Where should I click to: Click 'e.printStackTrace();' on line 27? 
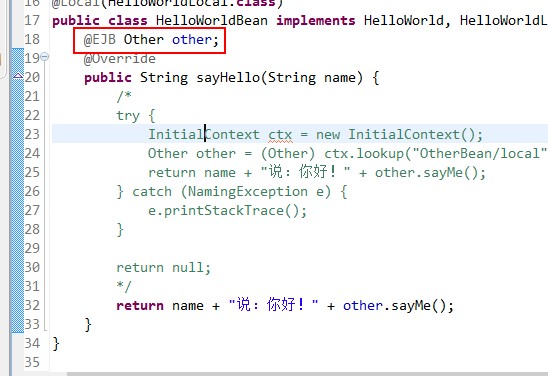tap(227, 211)
